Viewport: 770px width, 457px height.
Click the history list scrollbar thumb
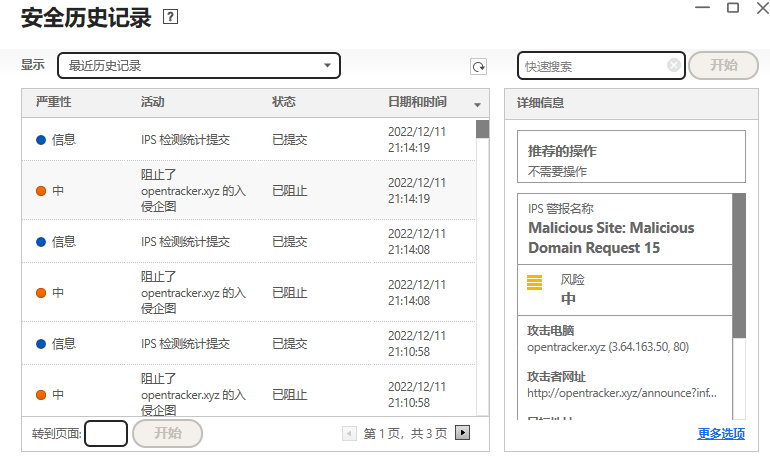click(482, 129)
